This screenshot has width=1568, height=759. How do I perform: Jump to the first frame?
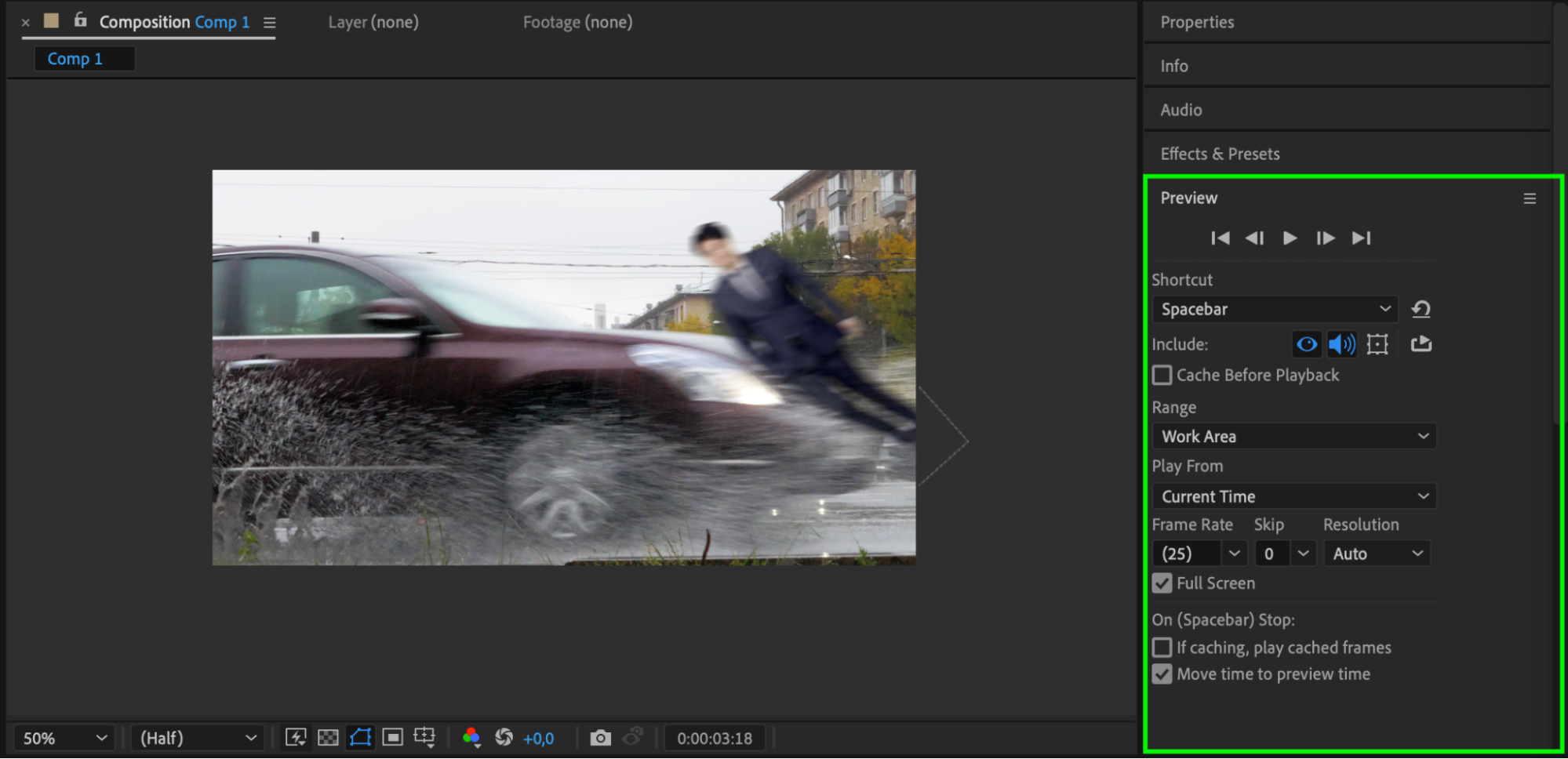coord(1220,238)
